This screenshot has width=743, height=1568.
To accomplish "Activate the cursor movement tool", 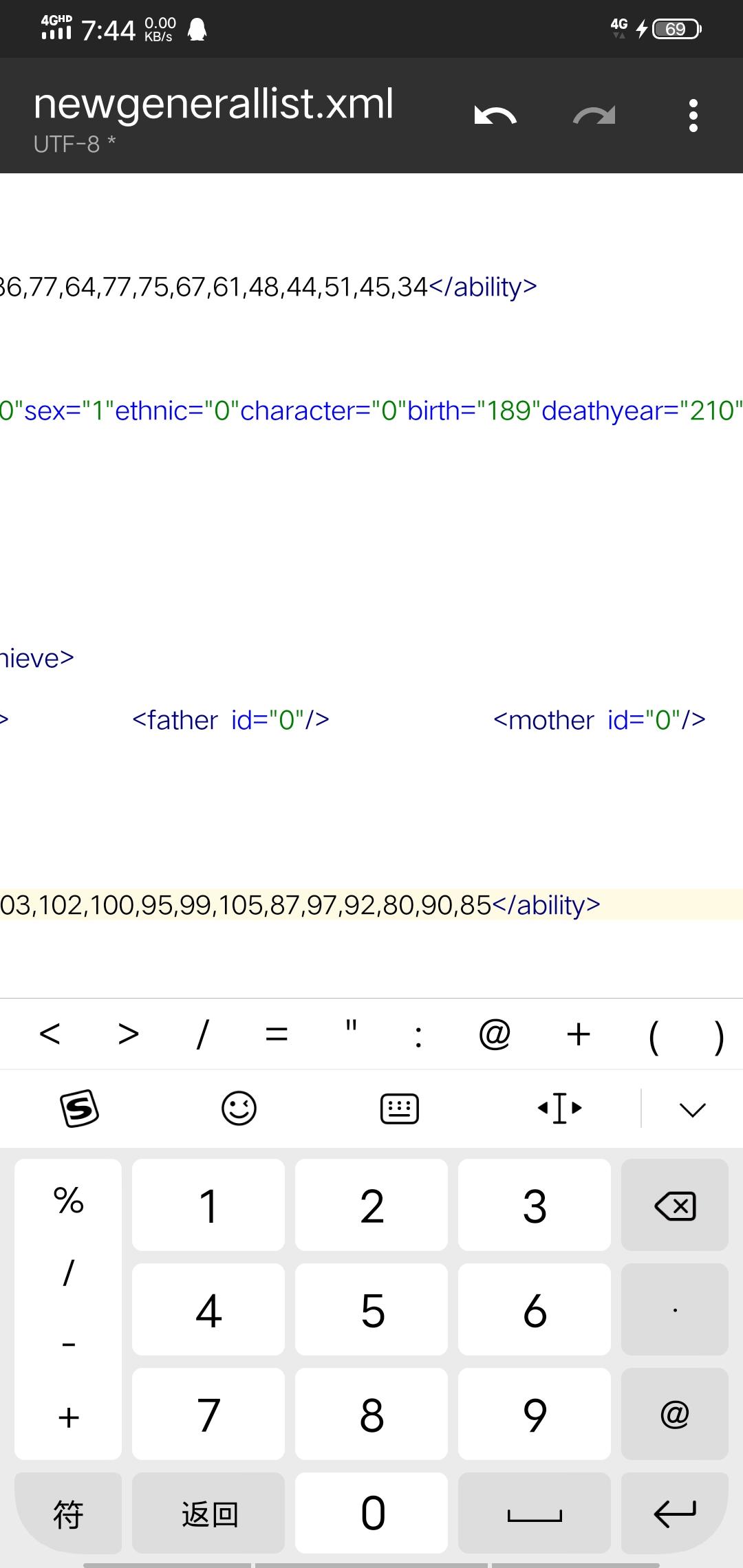I will click(559, 1109).
